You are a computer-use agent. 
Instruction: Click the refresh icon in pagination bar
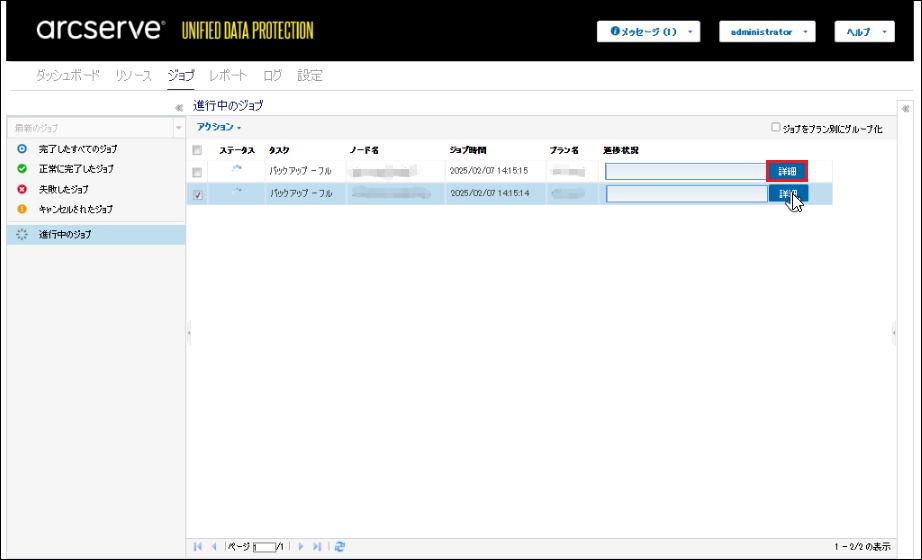click(340, 547)
